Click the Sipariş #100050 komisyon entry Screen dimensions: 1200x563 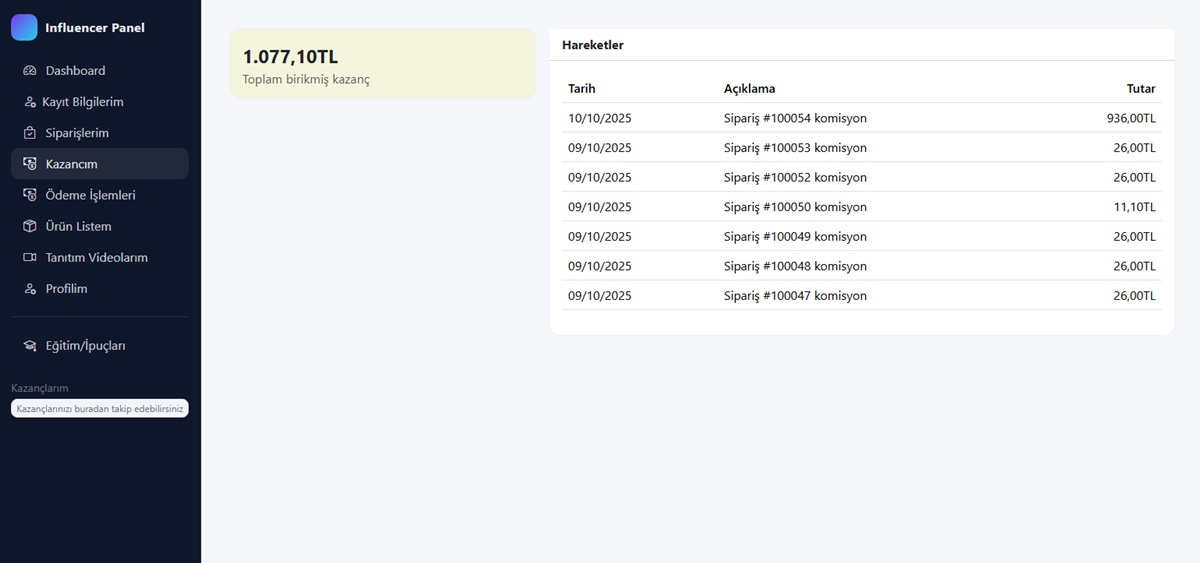coord(795,207)
